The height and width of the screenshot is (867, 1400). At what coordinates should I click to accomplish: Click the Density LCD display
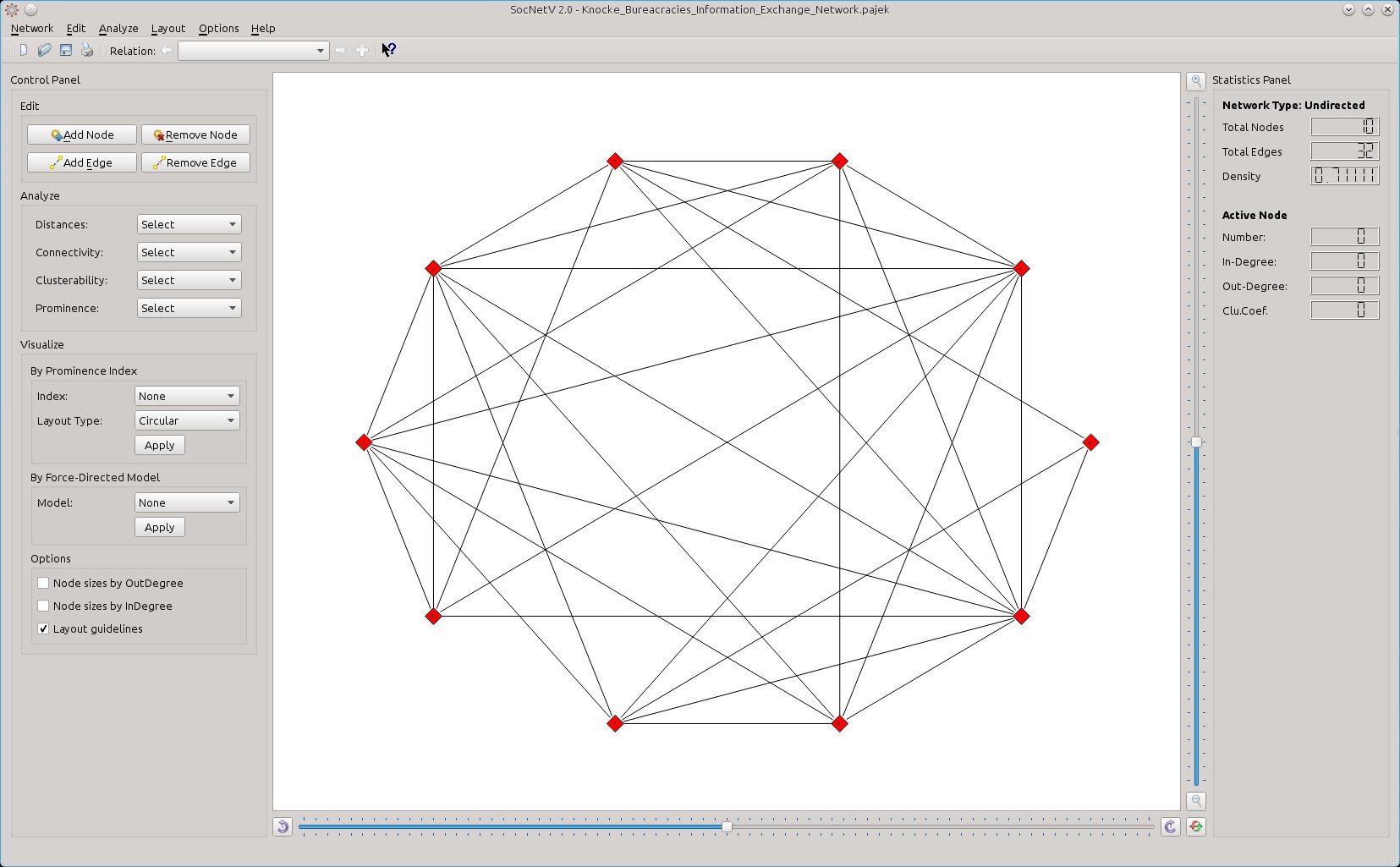pyautogui.click(x=1345, y=176)
